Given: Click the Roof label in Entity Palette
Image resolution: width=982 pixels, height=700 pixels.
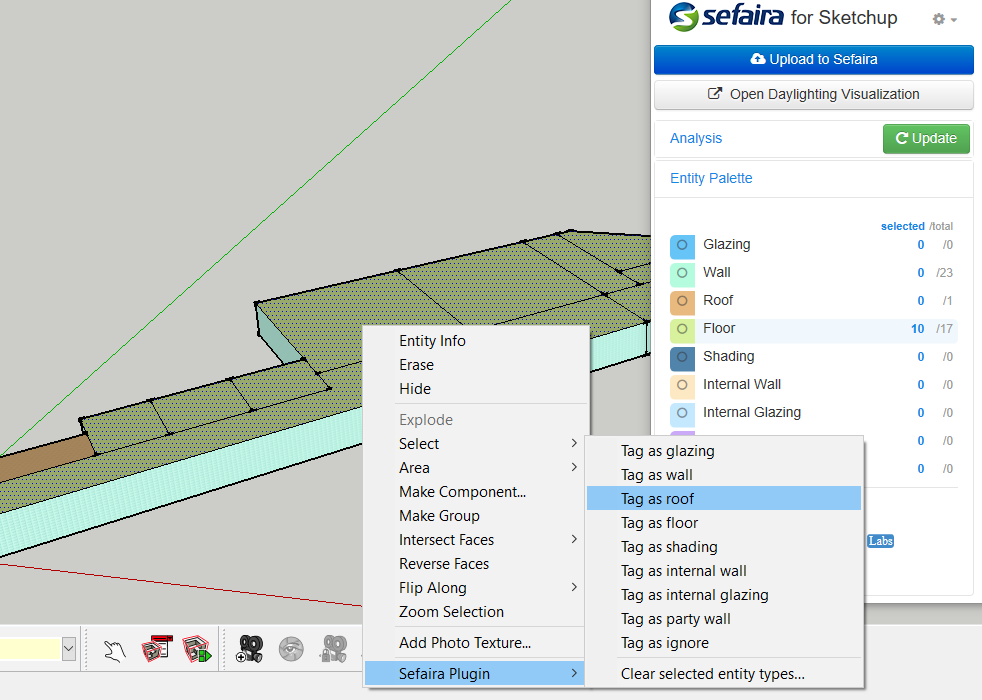Looking at the screenshot, I should [x=718, y=301].
